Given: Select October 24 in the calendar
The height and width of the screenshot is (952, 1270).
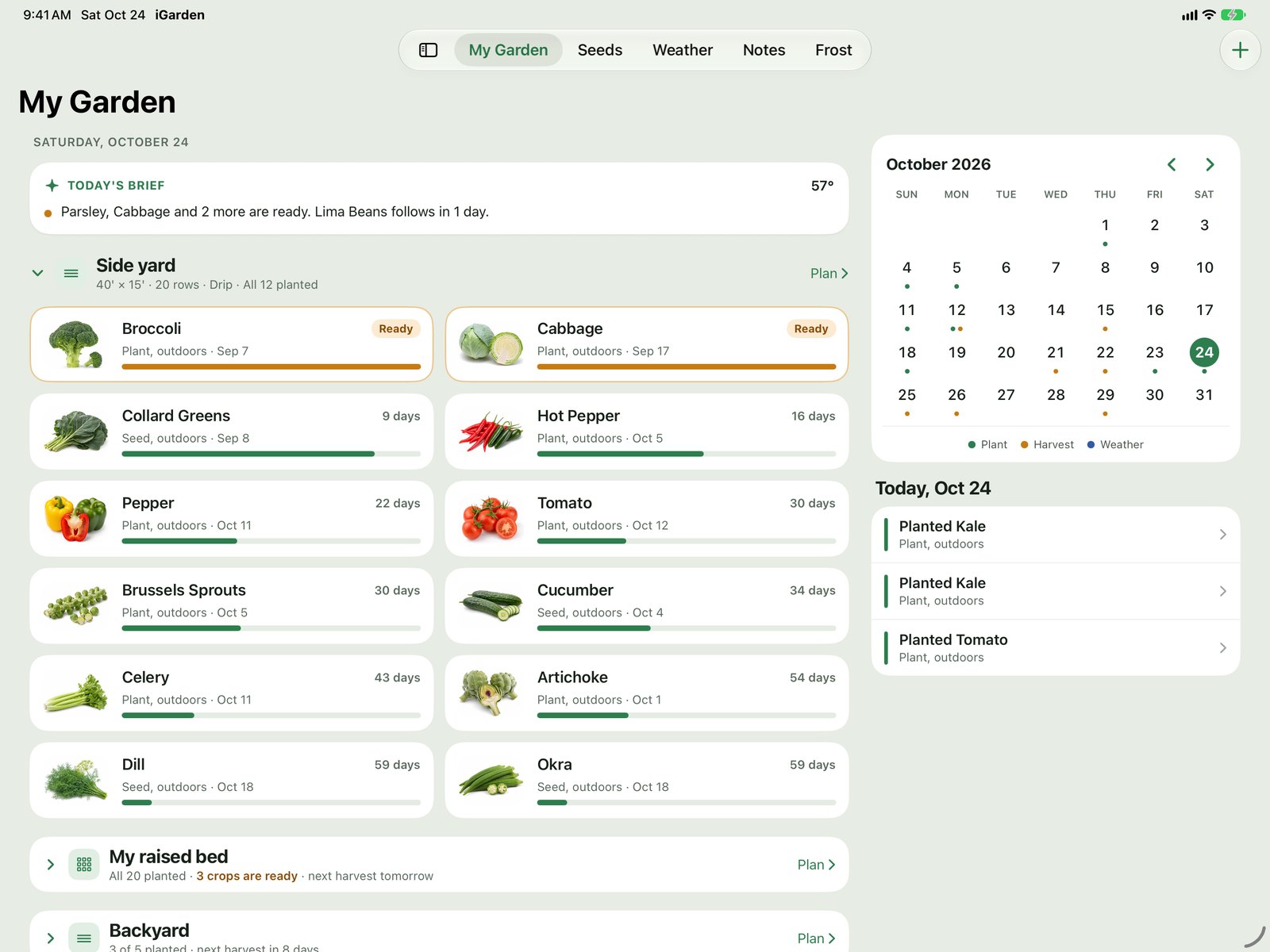Looking at the screenshot, I should pyautogui.click(x=1204, y=352).
